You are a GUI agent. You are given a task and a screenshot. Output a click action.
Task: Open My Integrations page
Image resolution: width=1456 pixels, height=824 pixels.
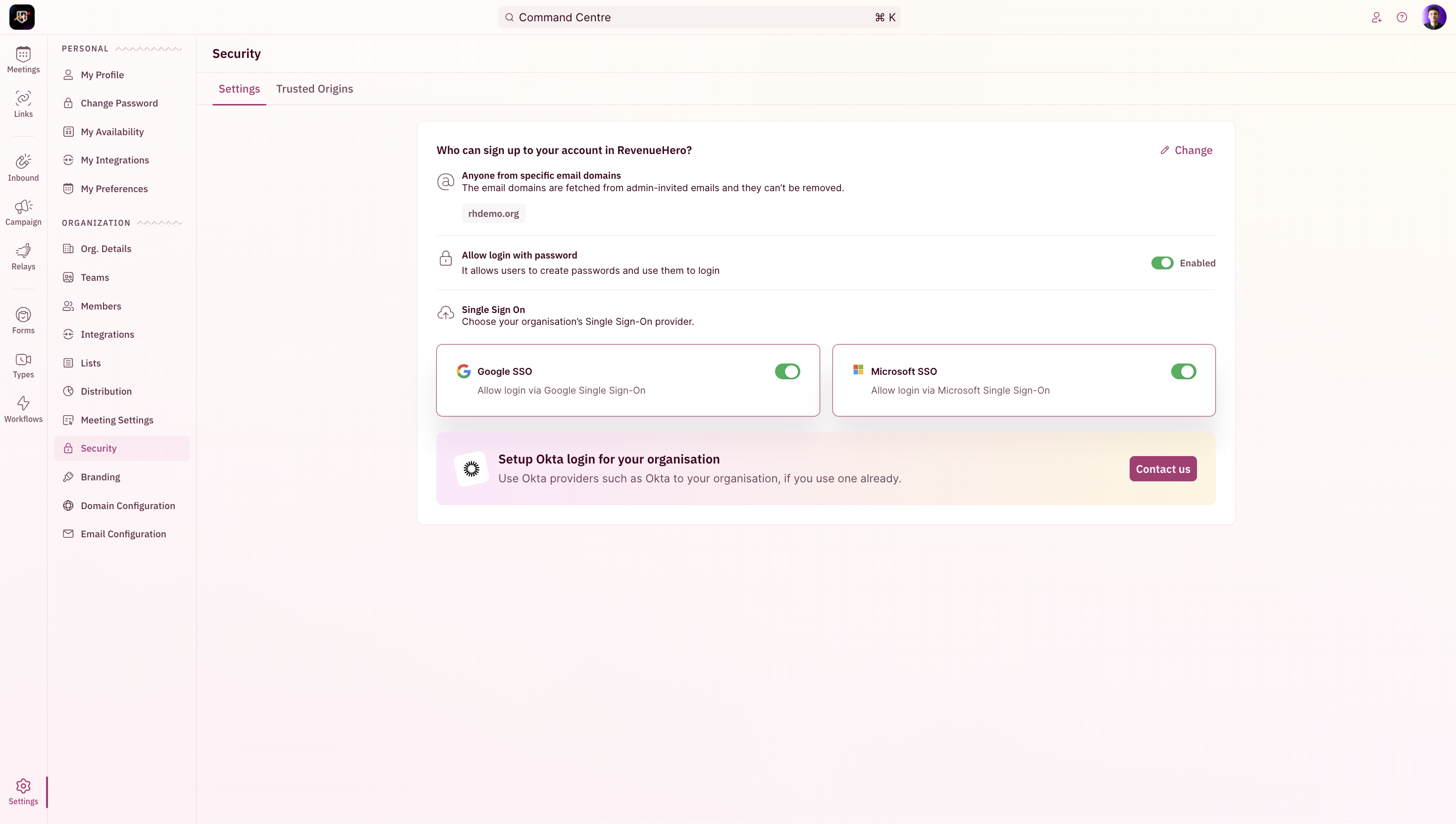pyautogui.click(x=122, y=160)
